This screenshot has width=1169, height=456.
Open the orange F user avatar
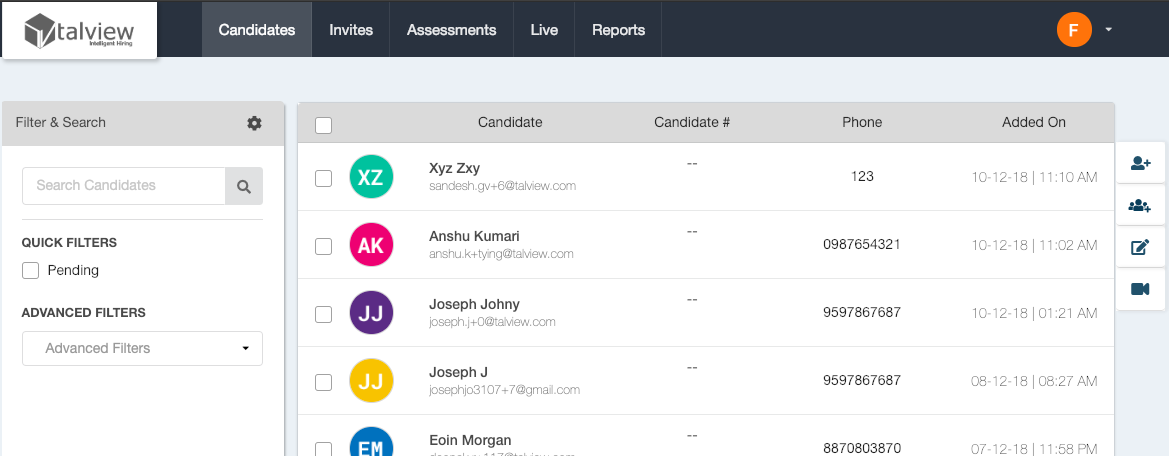[x=1074, y=30]
